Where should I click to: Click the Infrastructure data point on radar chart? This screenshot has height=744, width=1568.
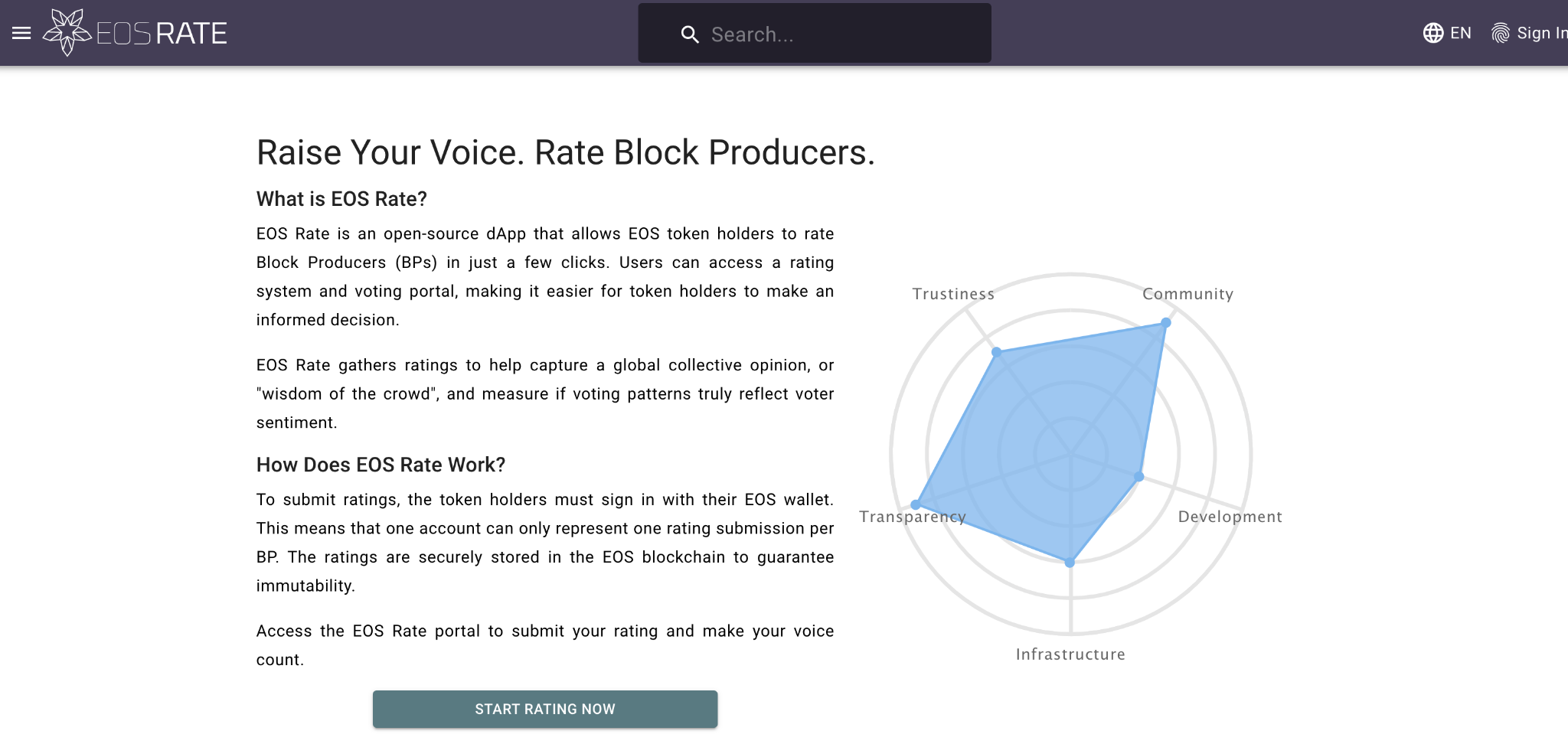pos(1070,563)
